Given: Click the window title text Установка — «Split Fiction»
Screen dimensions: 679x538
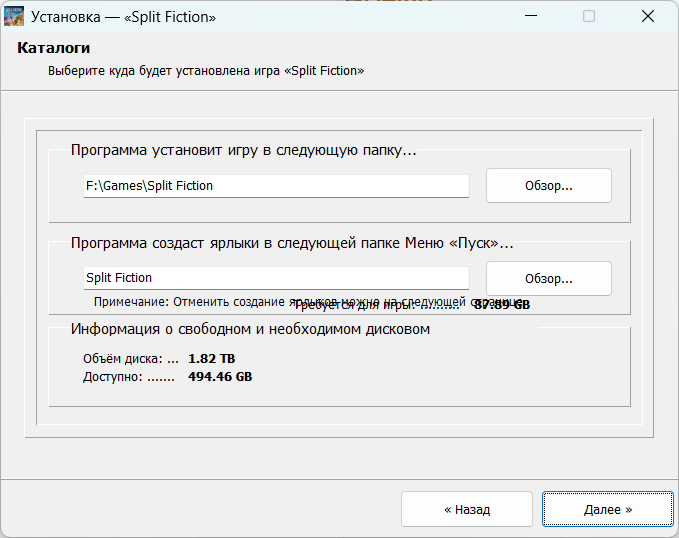Looking at the screenshot, I should click(x=123, y=17).
